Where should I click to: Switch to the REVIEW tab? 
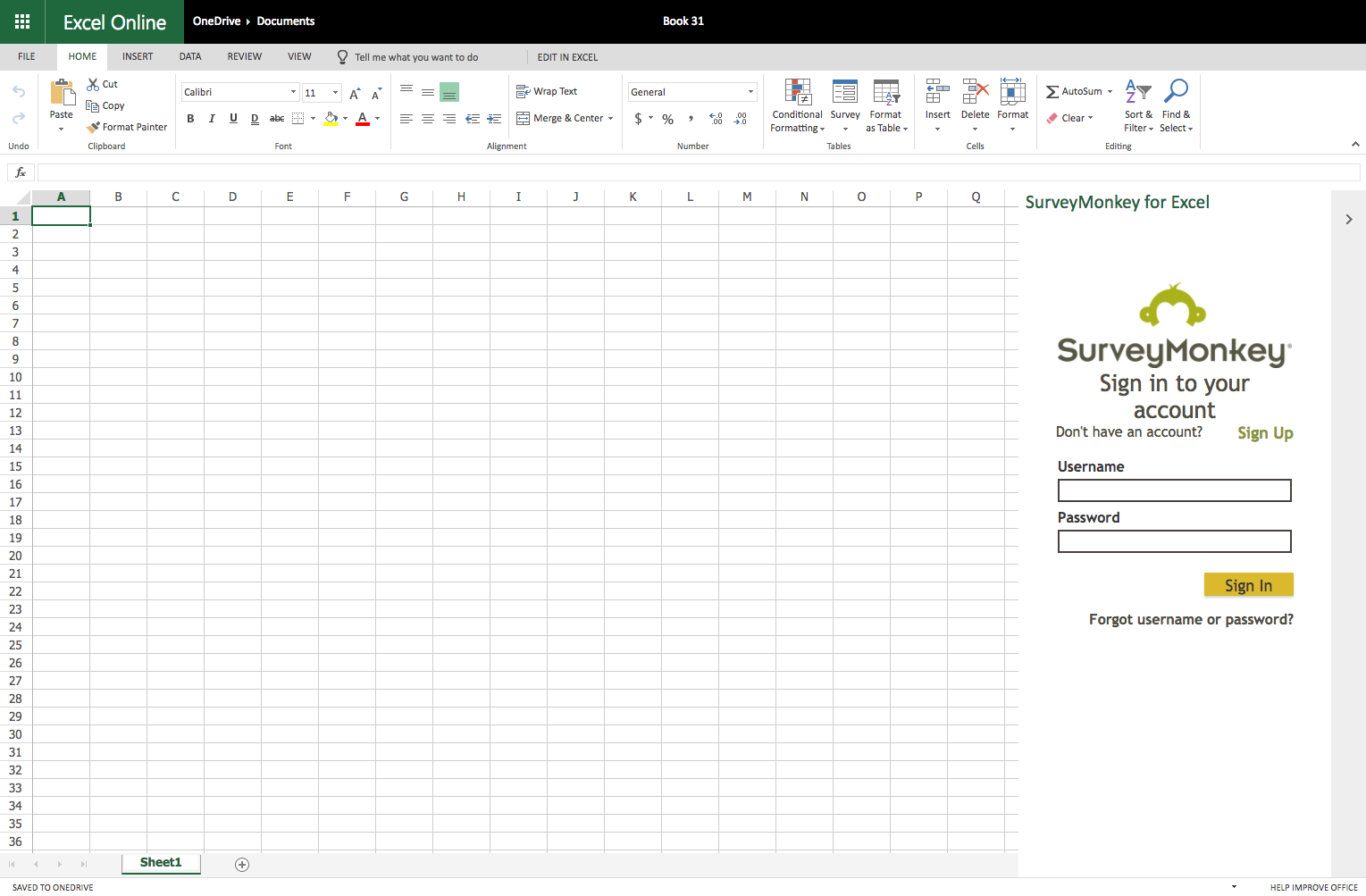245,56
